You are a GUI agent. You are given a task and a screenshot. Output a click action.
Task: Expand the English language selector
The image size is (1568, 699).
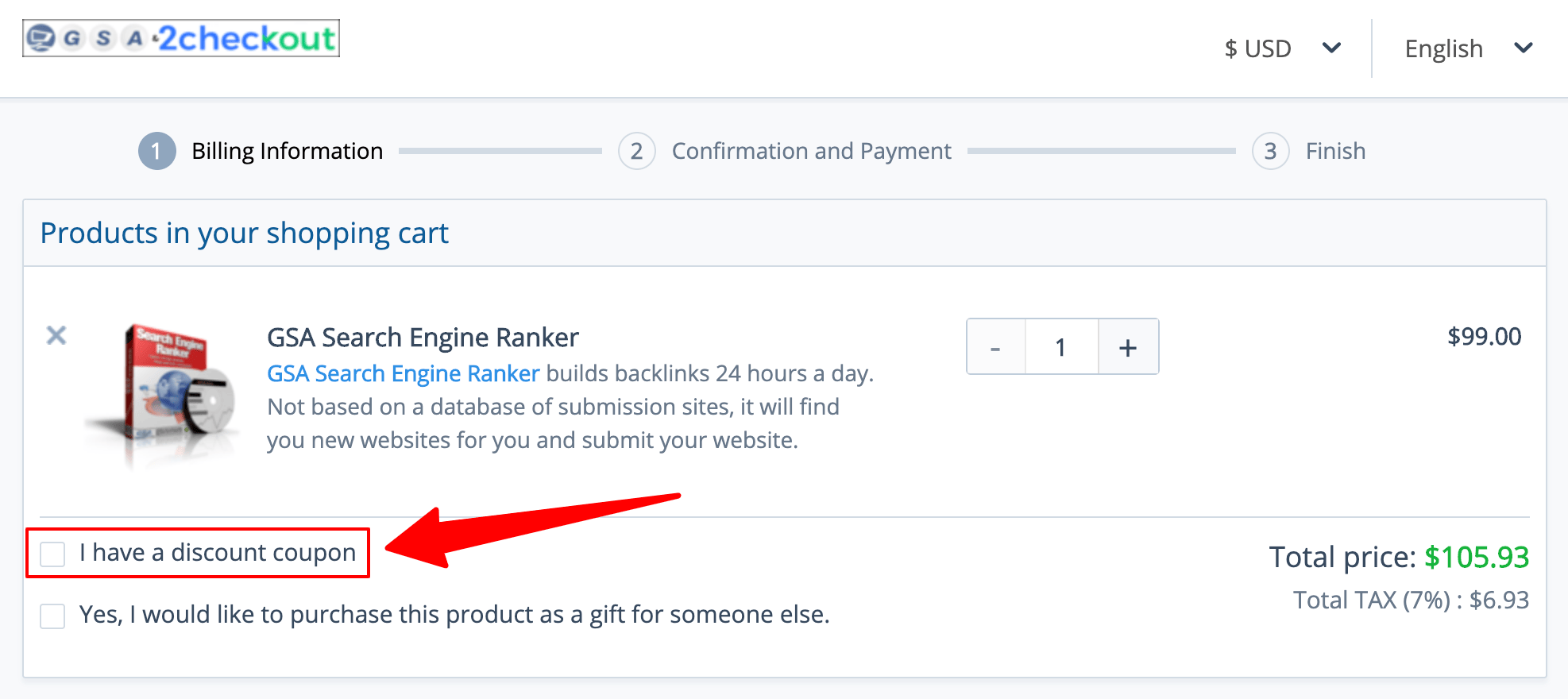tap(1443, 48)
